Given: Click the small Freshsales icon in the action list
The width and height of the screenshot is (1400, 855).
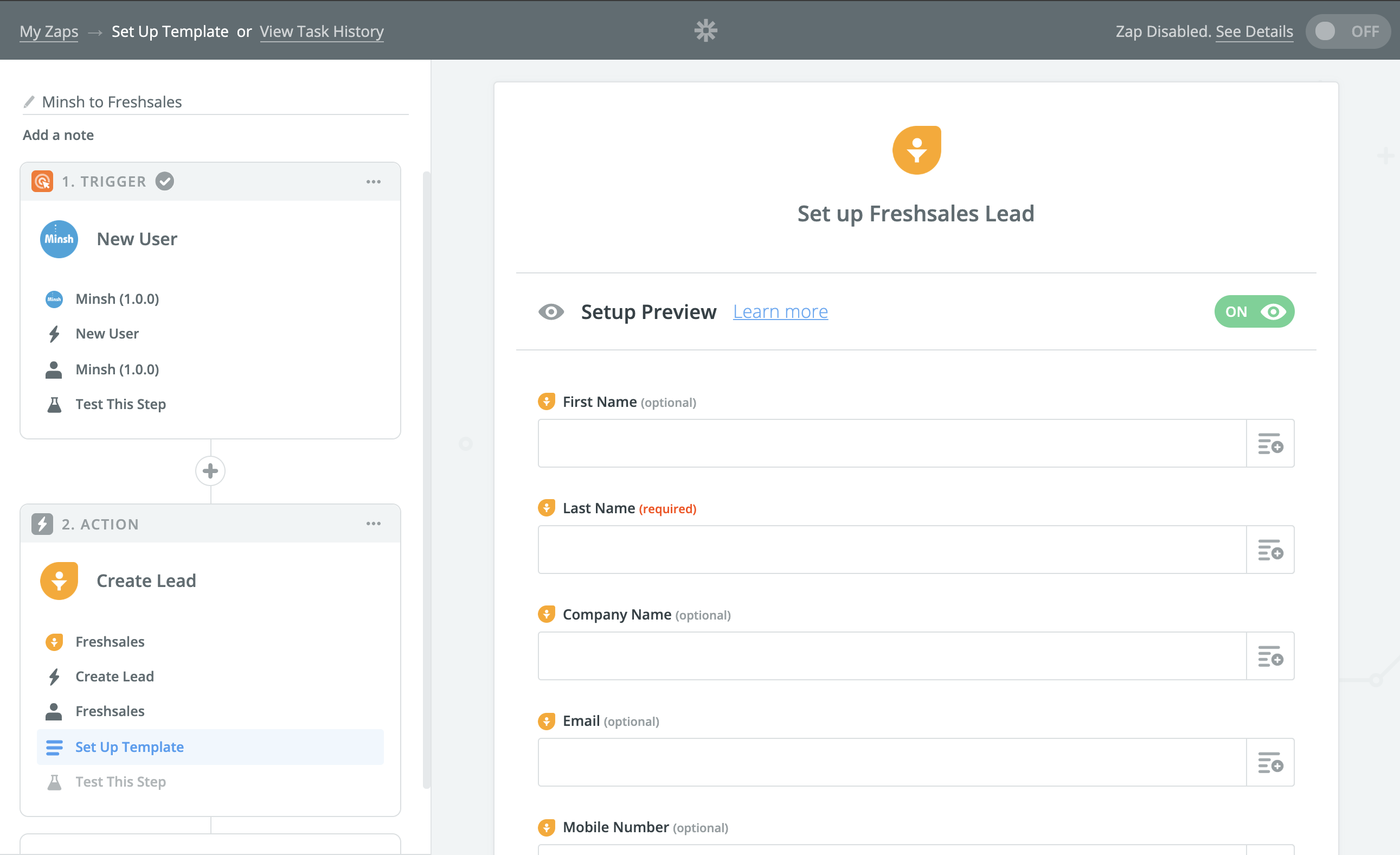Looking at the screenshot, I should (x=54, y=642).
